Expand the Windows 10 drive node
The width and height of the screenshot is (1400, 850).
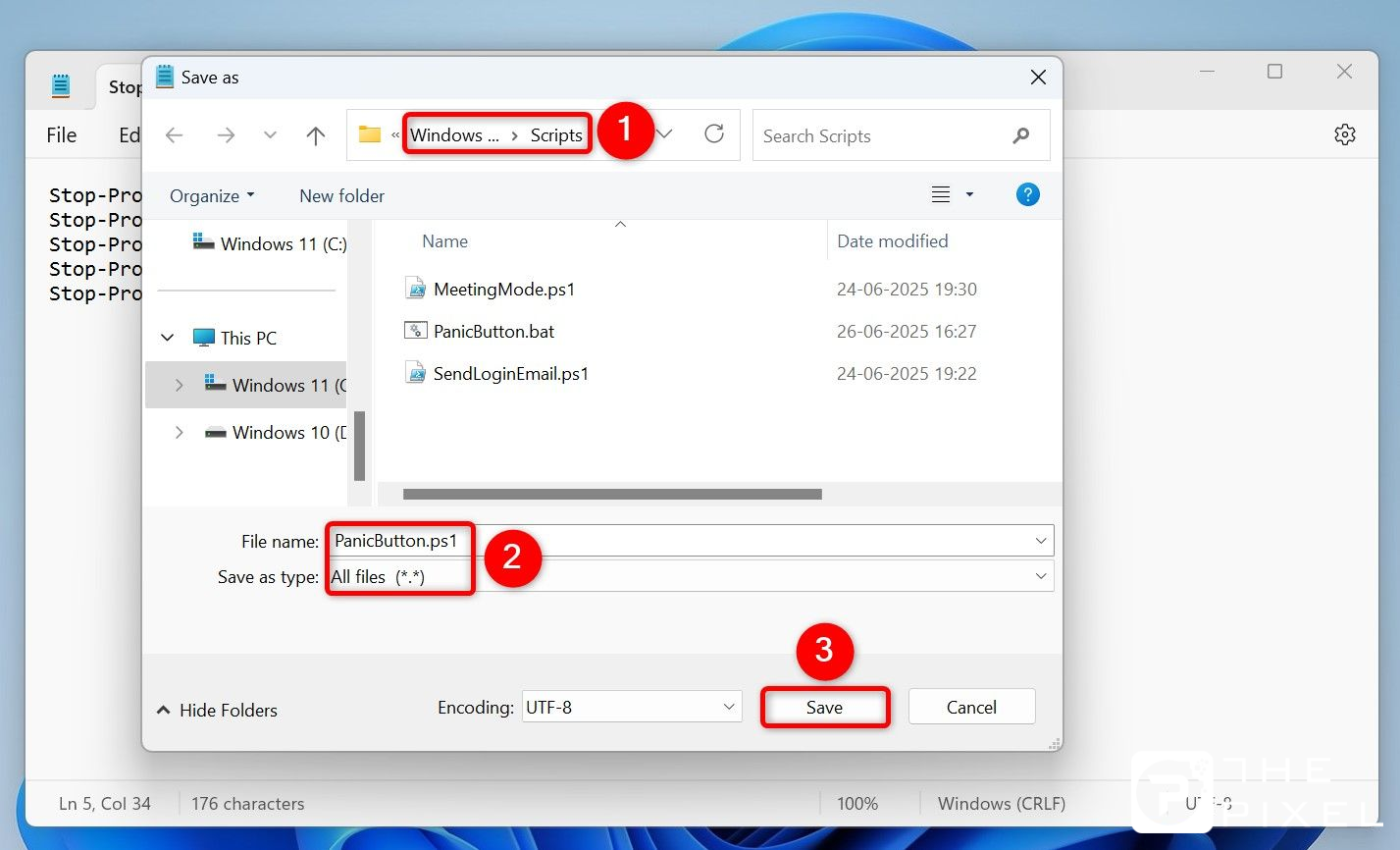pyautogui.click(x=179, y=432)
